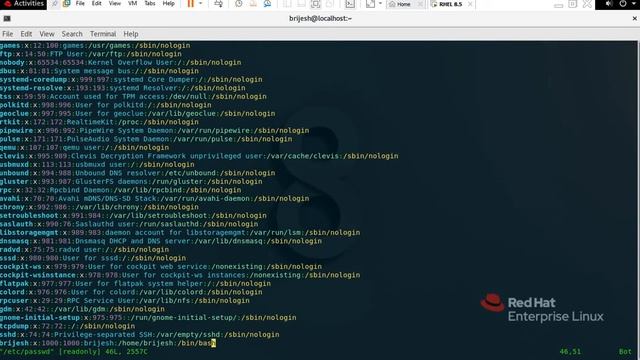Click the 'clevis' Decryption Framework line
640x360 pixels.
[x=199, y=156]
